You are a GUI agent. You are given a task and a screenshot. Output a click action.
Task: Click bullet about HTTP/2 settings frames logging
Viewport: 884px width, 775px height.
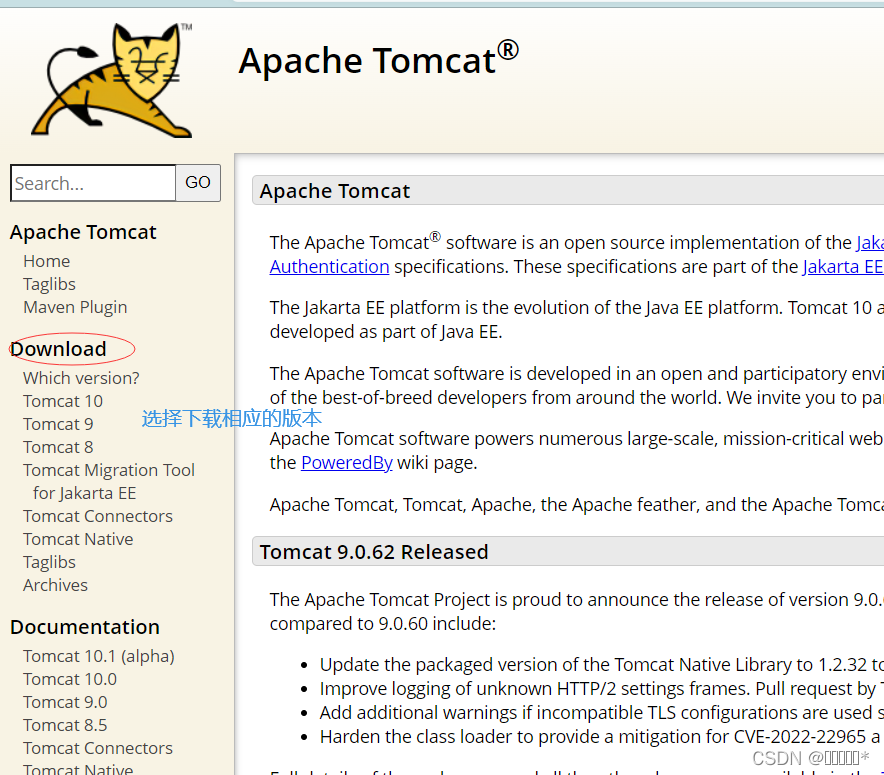click(601, 689)
